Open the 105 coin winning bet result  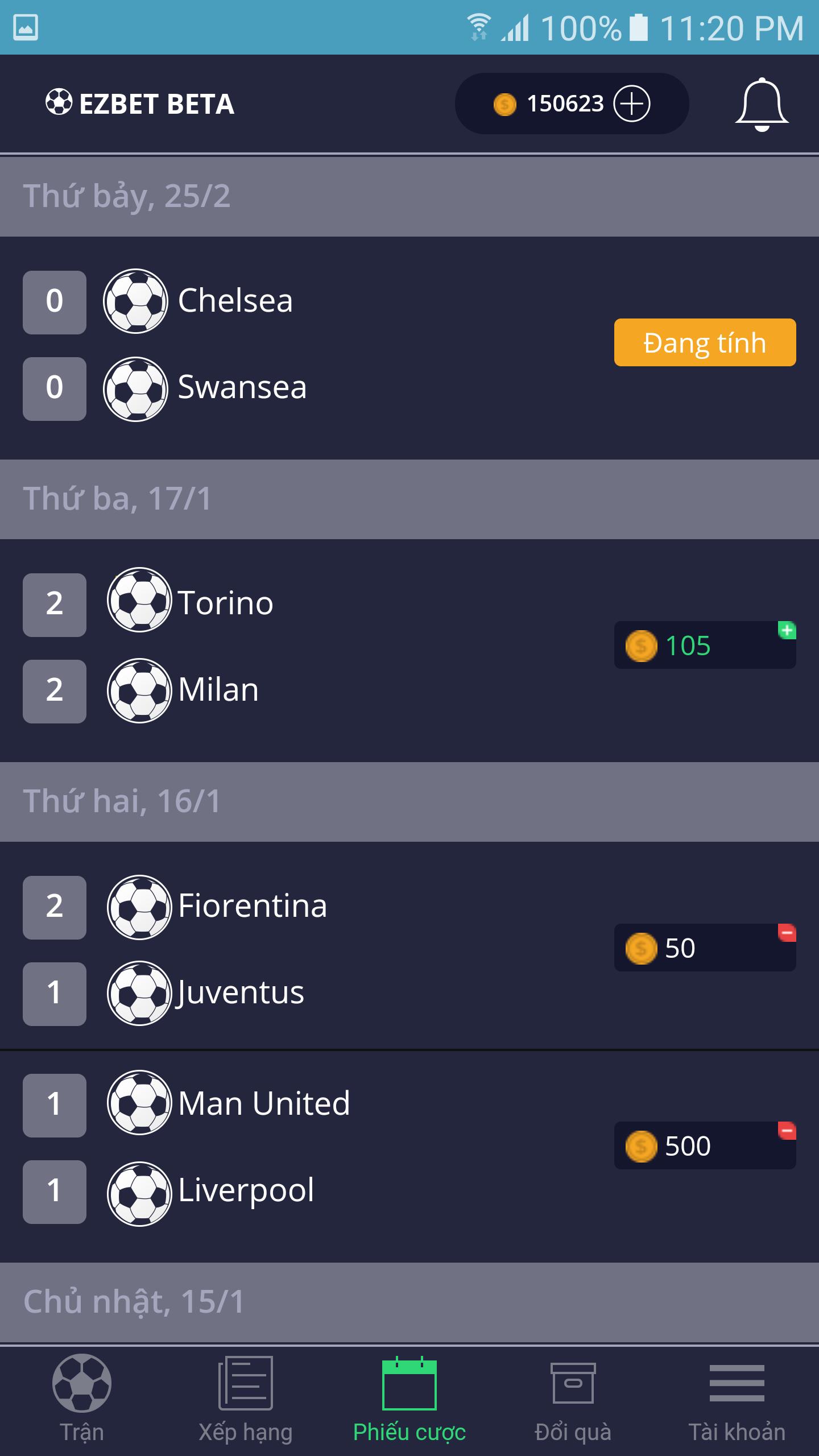coord(705,645)
